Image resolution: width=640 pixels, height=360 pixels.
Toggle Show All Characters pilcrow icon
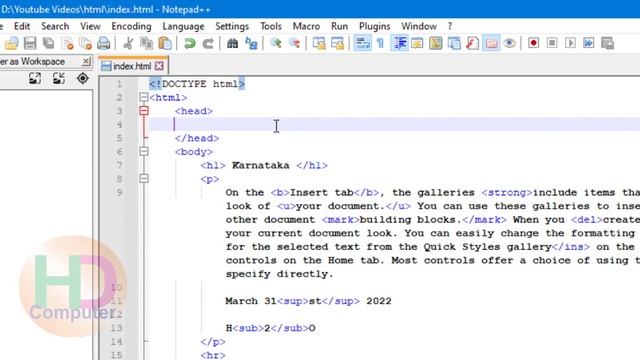coord(380,43)
